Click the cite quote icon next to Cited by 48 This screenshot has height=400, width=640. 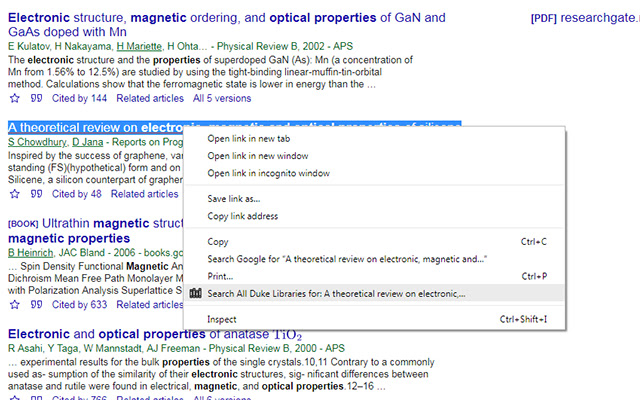point(36,194)
